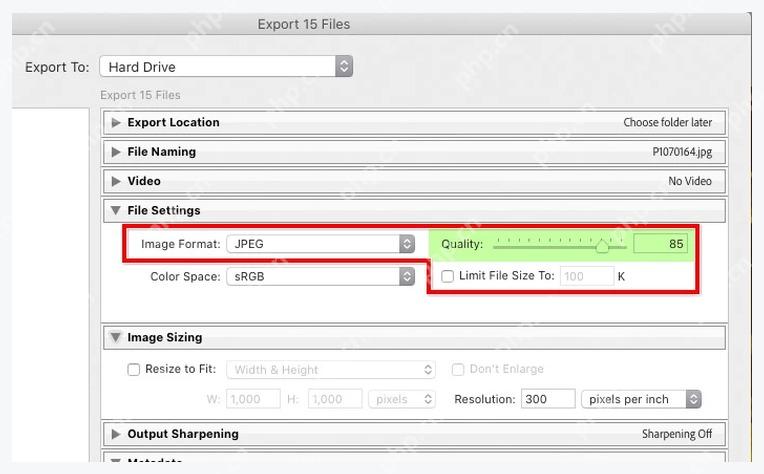Click the 'P1070164.jpg' file naming summary
The width and height of the screenshot is (764, 474).
click(682, 152)
